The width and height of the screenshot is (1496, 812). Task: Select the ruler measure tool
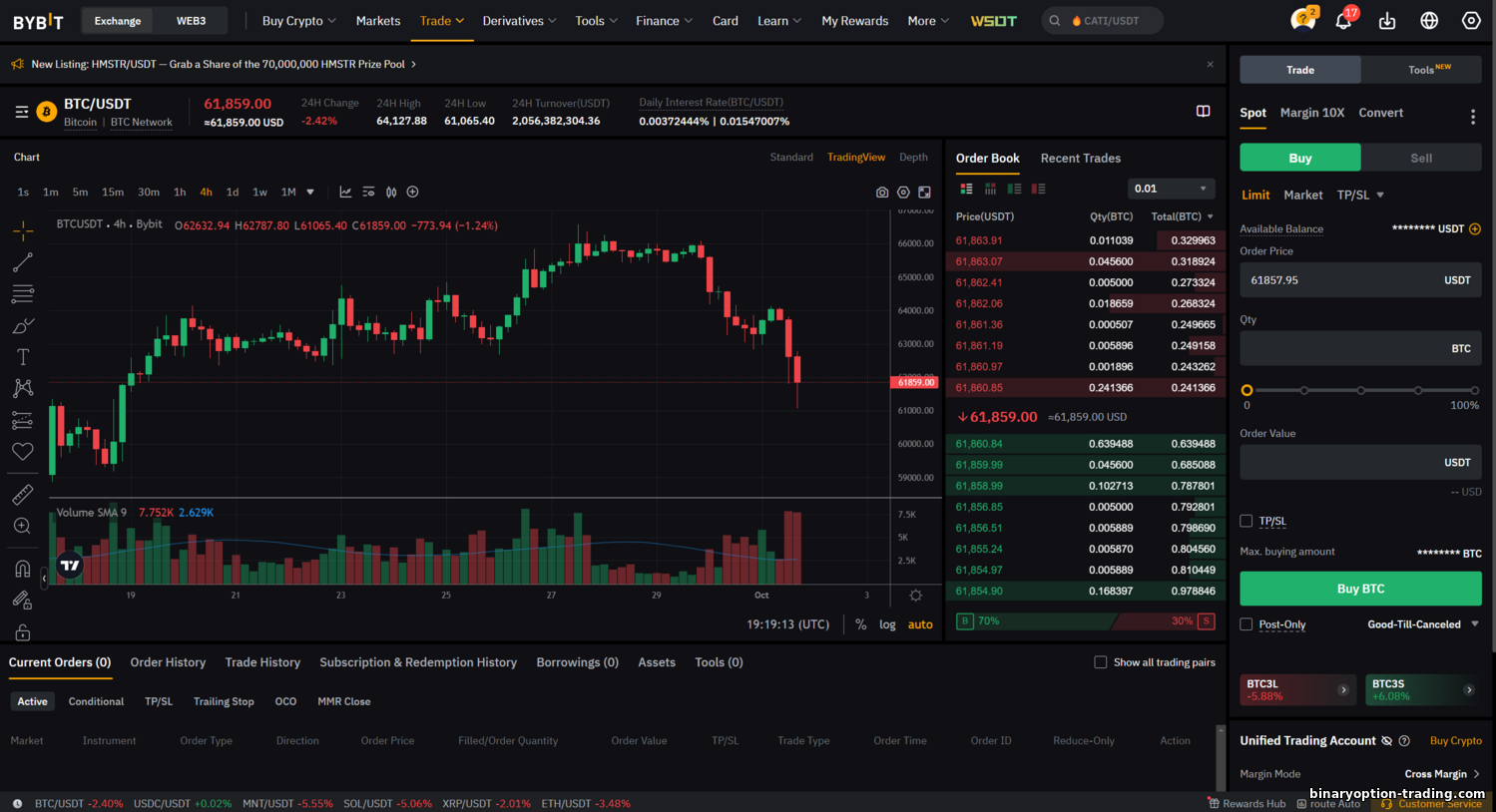23,495
